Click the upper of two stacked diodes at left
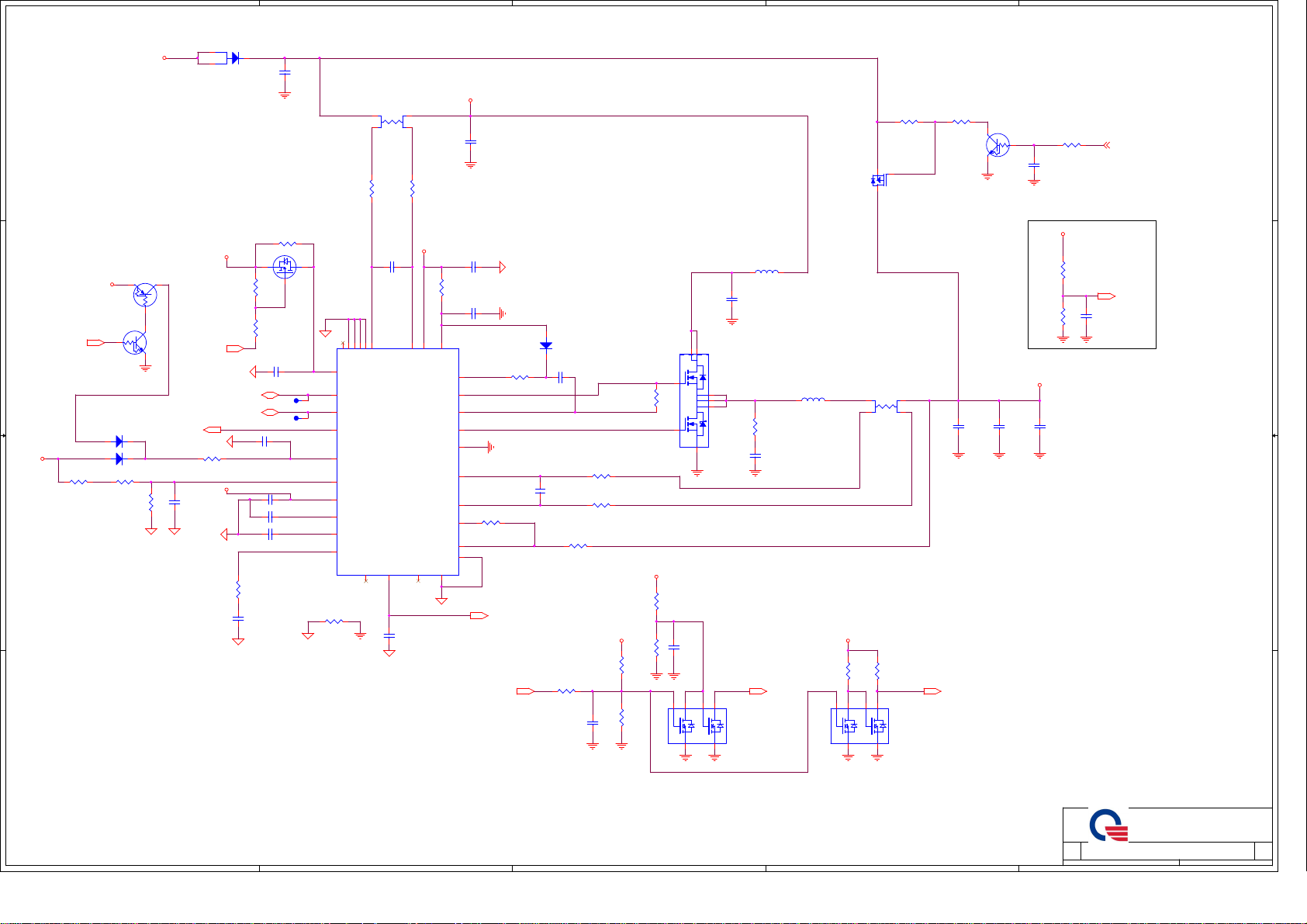This screenshot has width=1307, height=924. (x=119, y=441)
